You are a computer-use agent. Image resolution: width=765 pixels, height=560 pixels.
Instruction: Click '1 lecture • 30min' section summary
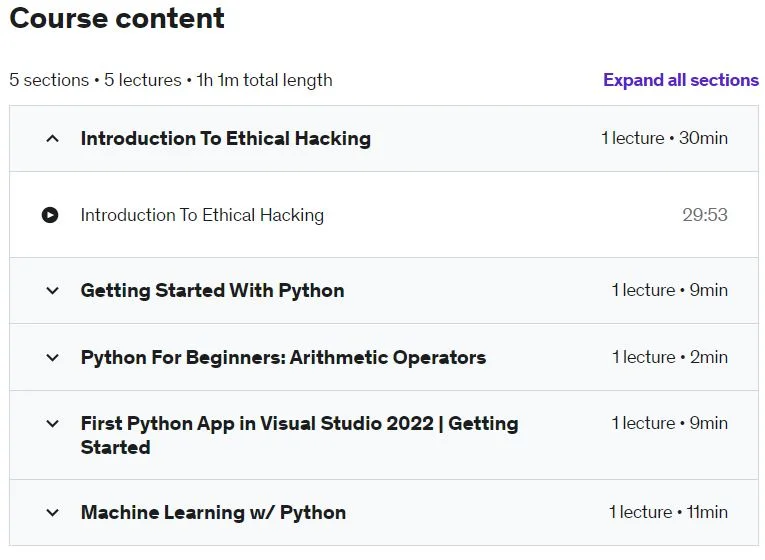(x=664, y=139)
